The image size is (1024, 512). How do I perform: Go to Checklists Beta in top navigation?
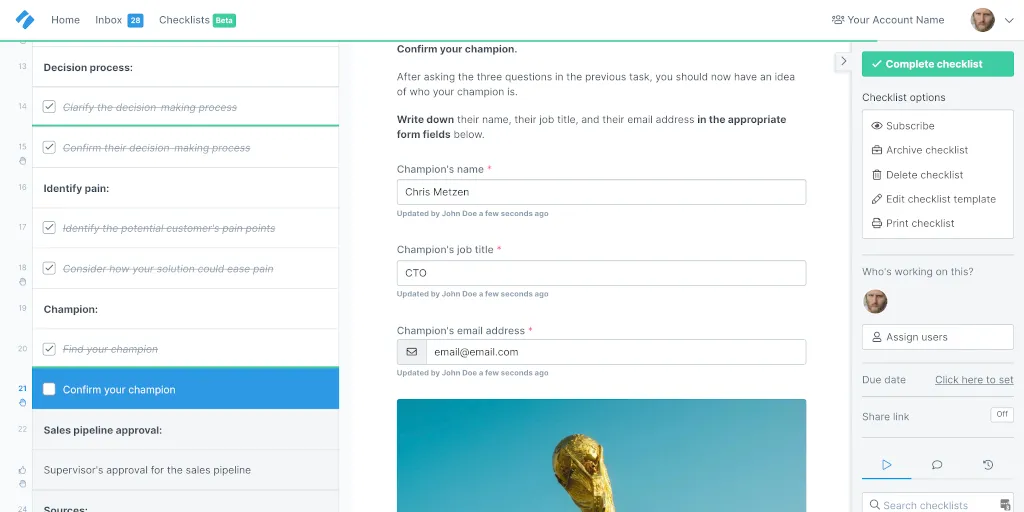tap(197, 20)
